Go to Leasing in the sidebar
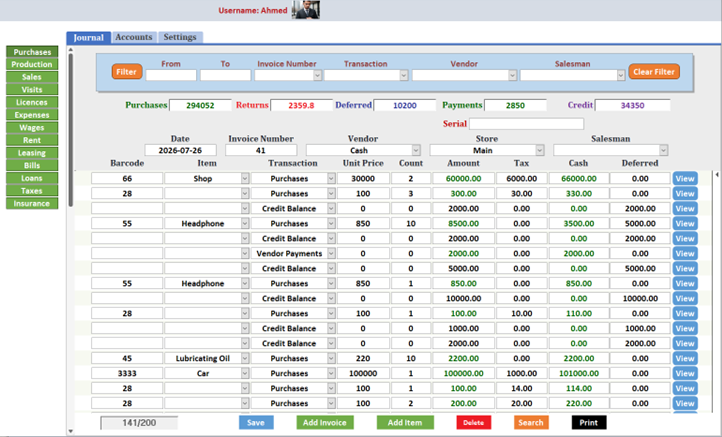 pos(32,153)
